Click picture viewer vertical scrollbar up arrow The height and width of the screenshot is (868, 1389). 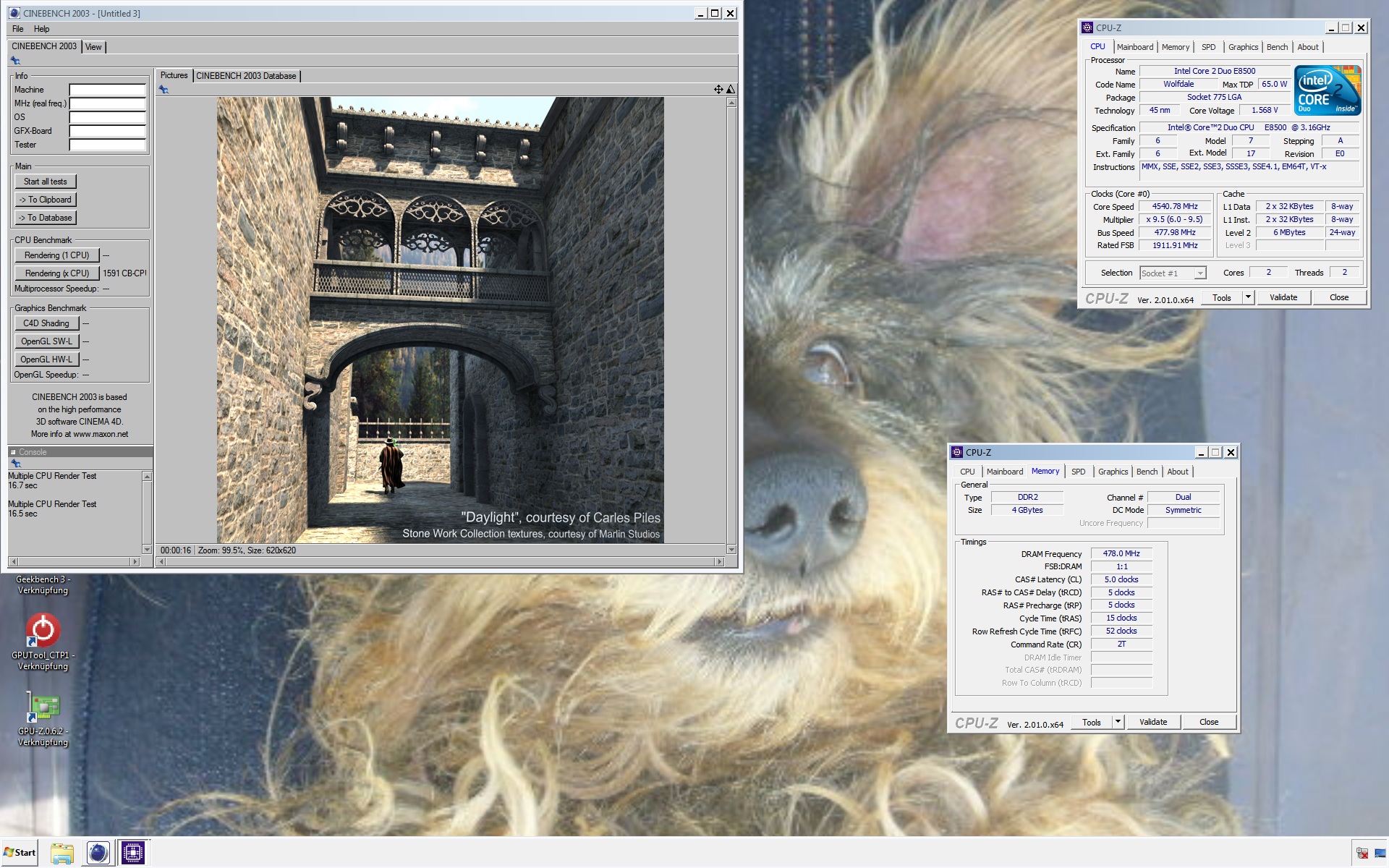click(731, 103)
